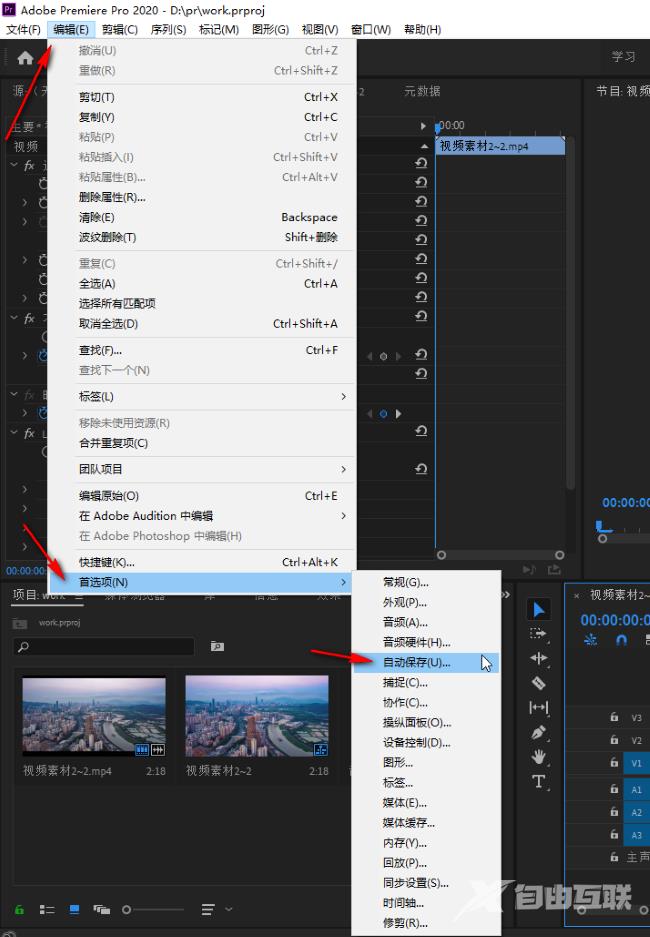Toggle insert sequences as nests icon
The image size is (650, 937).
(590, 640)
